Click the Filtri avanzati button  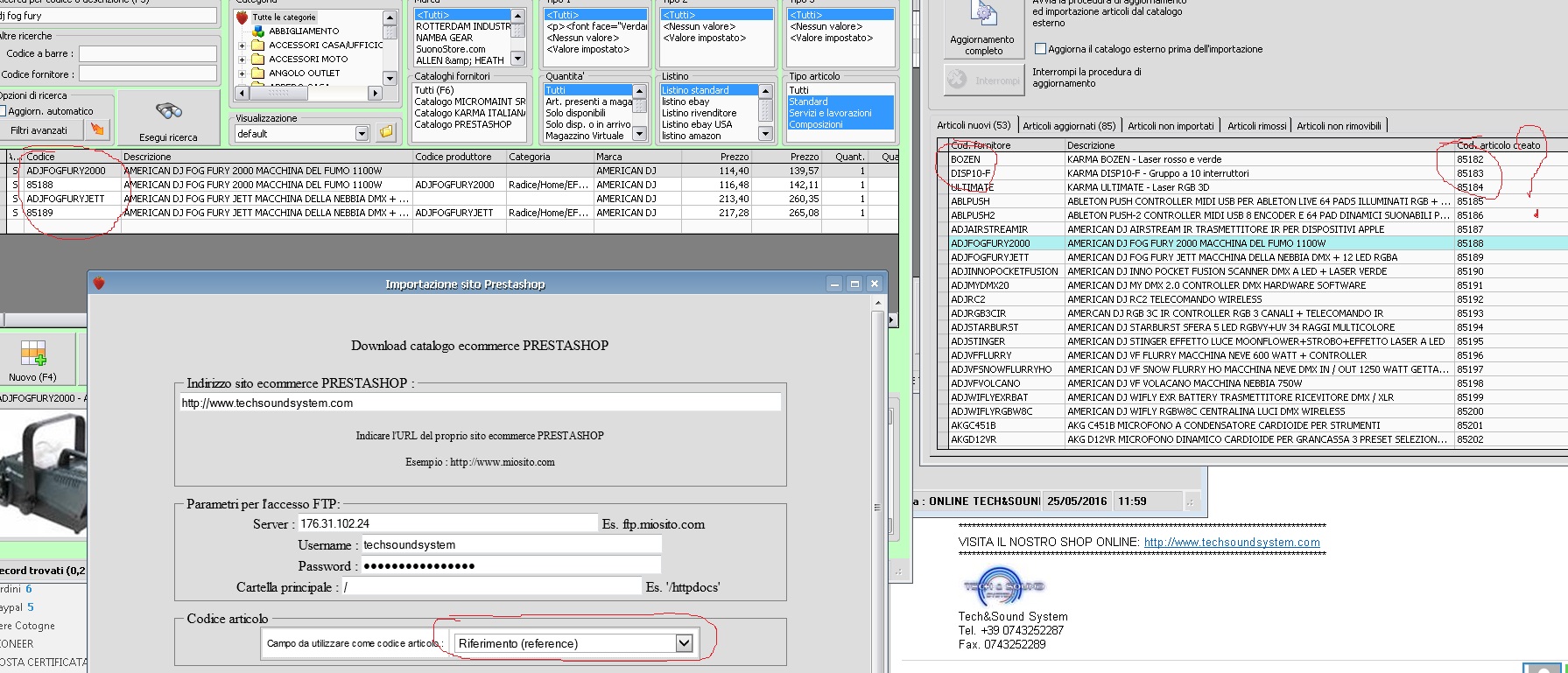coord(40,130)
